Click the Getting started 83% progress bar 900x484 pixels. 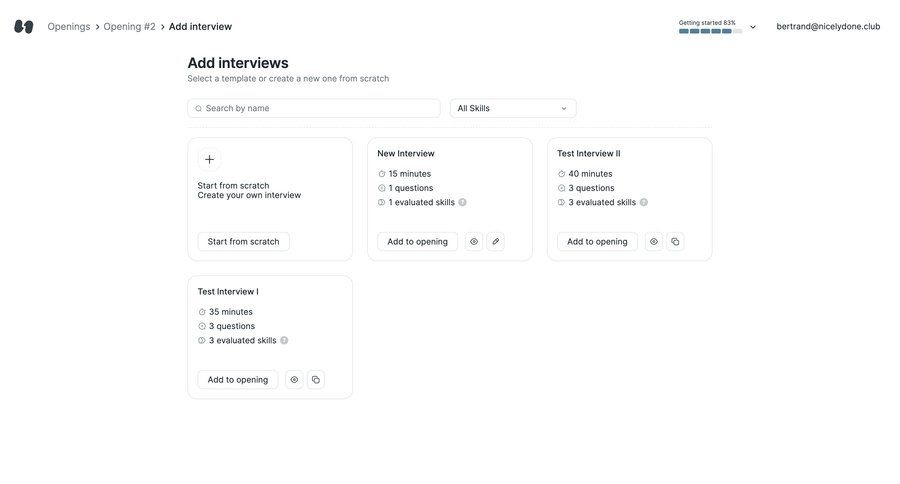(x=711, y=31)
